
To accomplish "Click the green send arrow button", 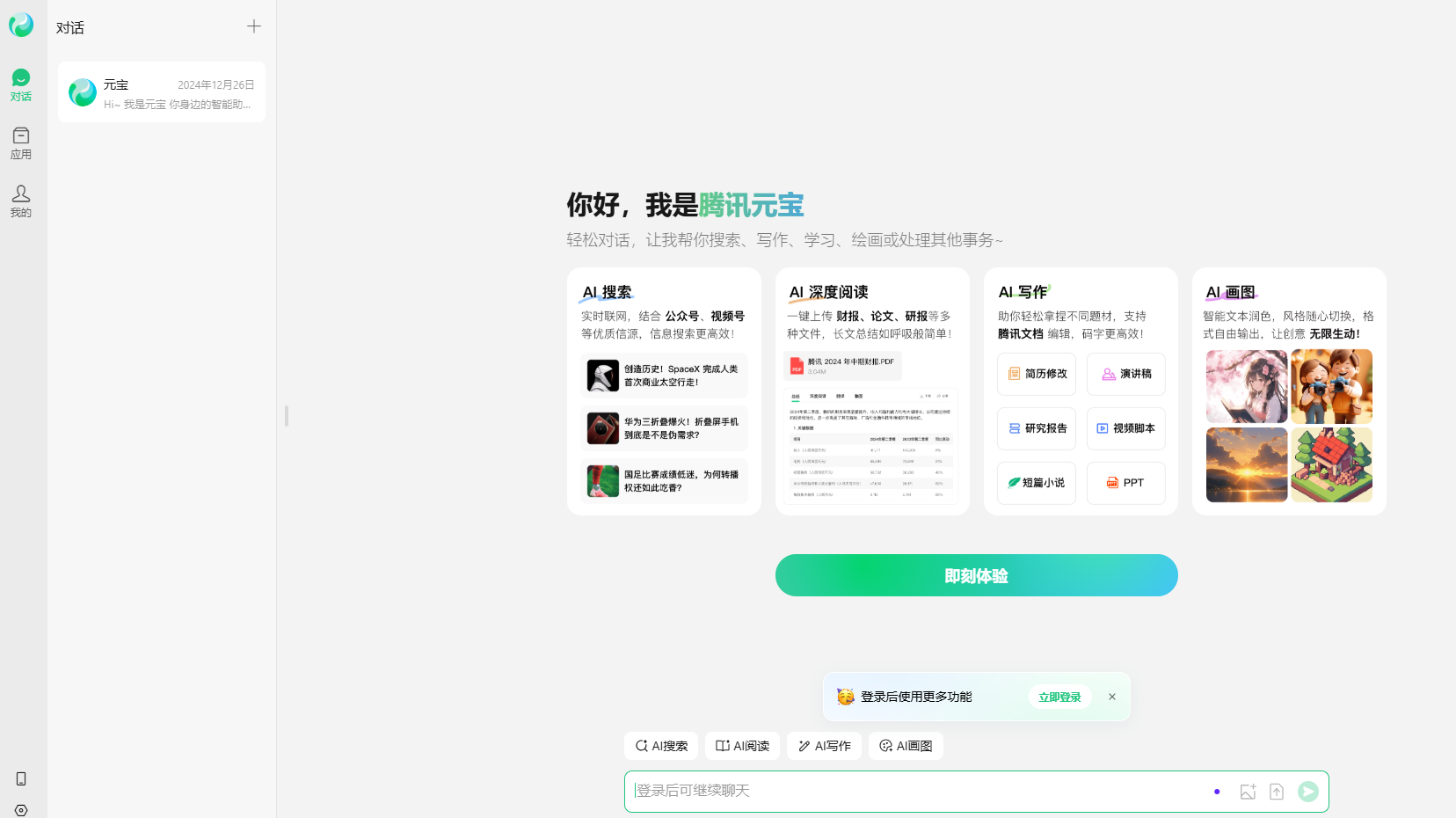I will pos(1308,792).
